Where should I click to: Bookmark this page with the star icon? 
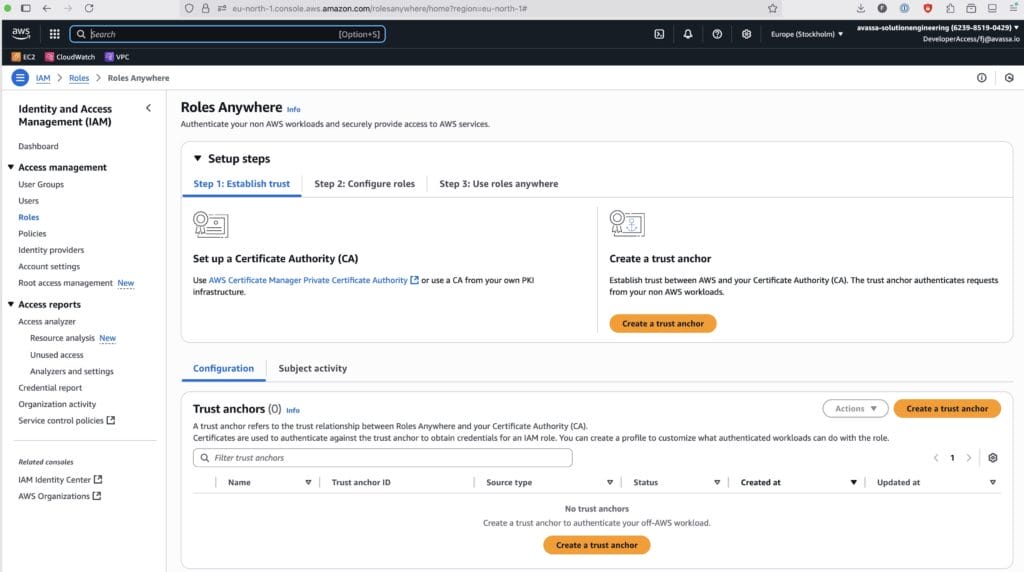[773, 8]
